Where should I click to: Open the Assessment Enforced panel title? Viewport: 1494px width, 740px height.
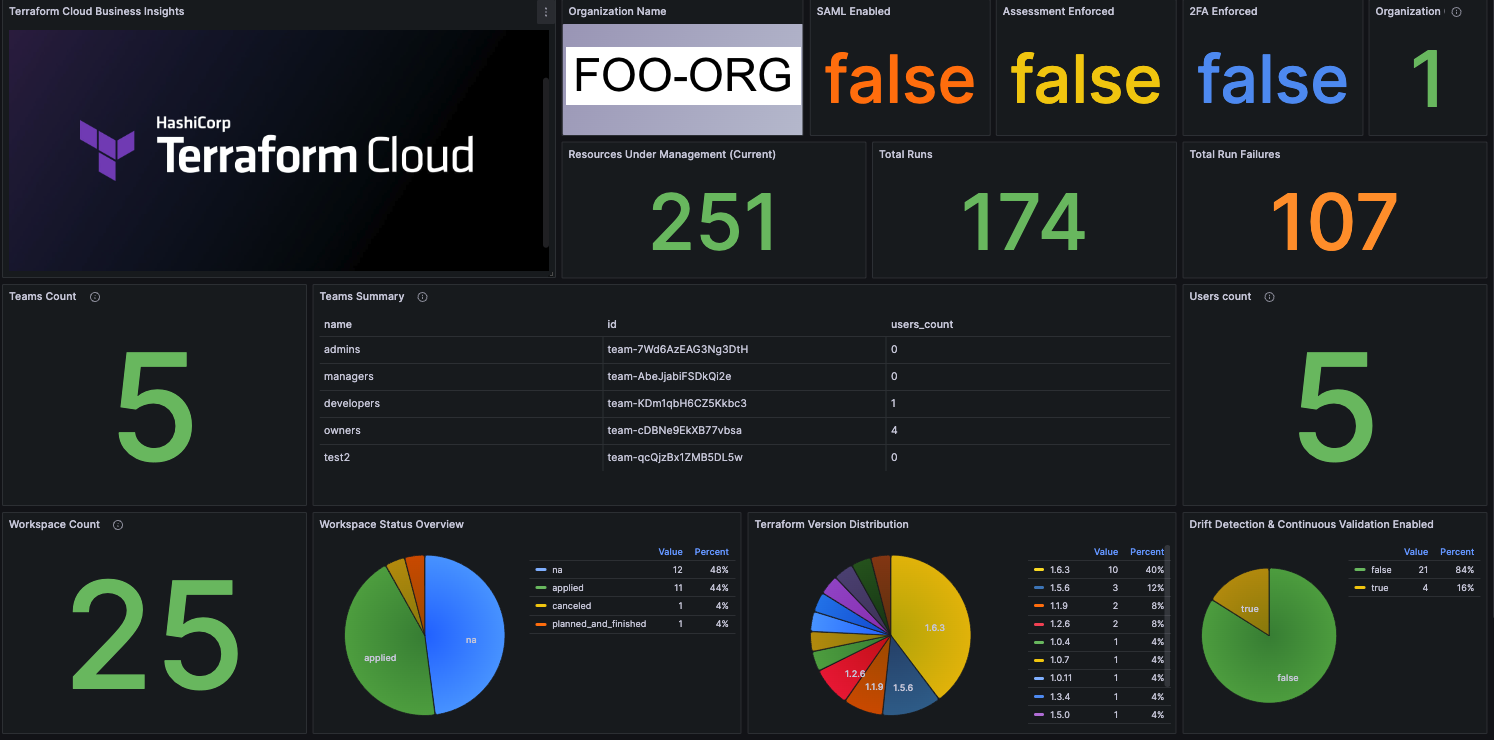[x=1058, y=12]
